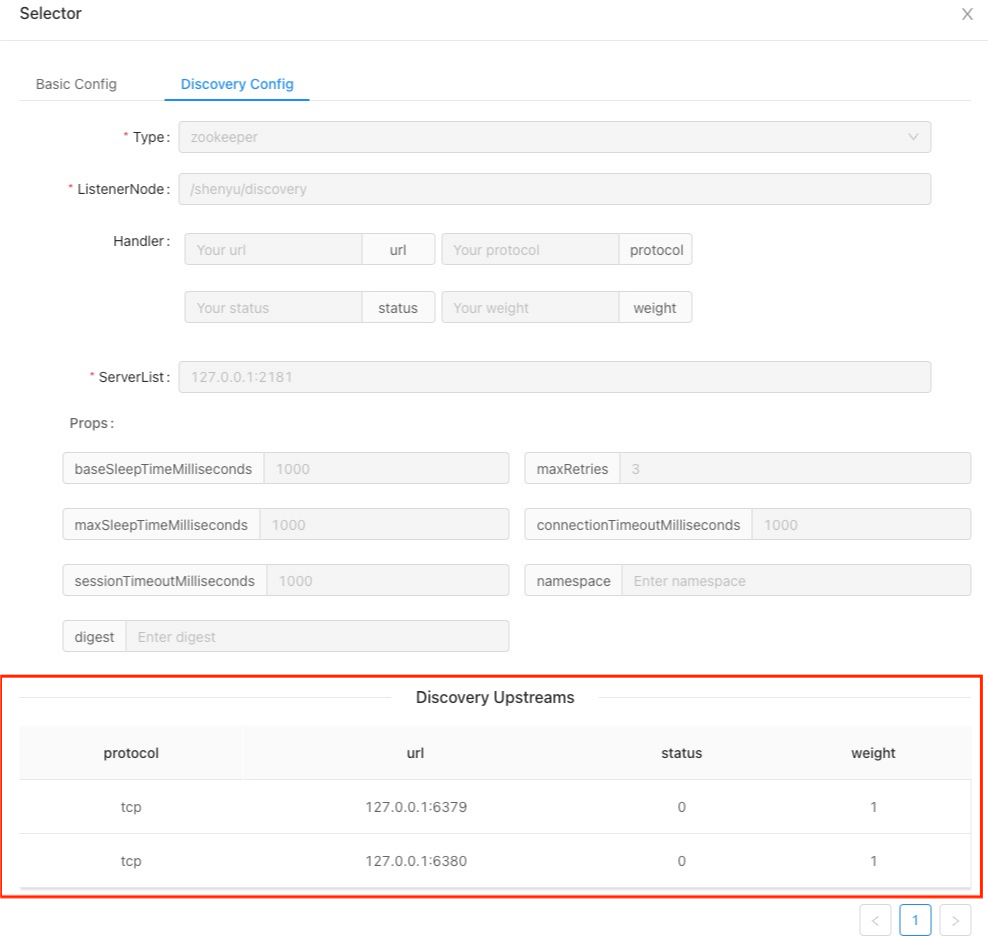989x936 pixels.
Task: Click the 'Your status' handler input
Action: pos(273,308)
